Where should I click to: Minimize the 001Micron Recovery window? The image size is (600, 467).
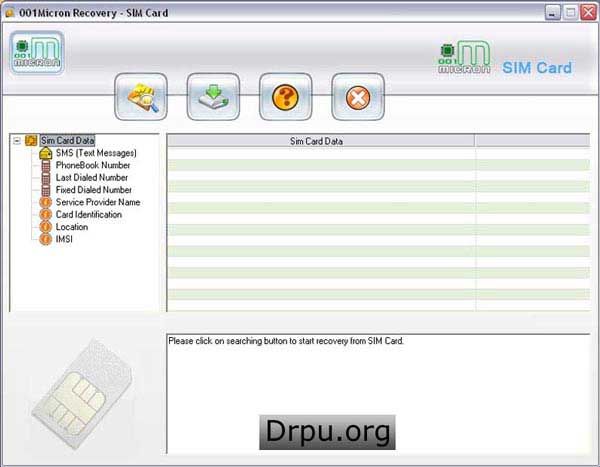pyautogui.click(x=553, y=13)
